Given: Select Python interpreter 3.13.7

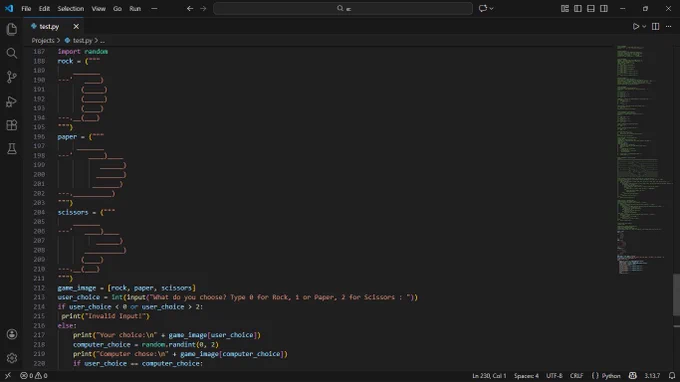Looking at the screenshot, I should pos(652,376).
